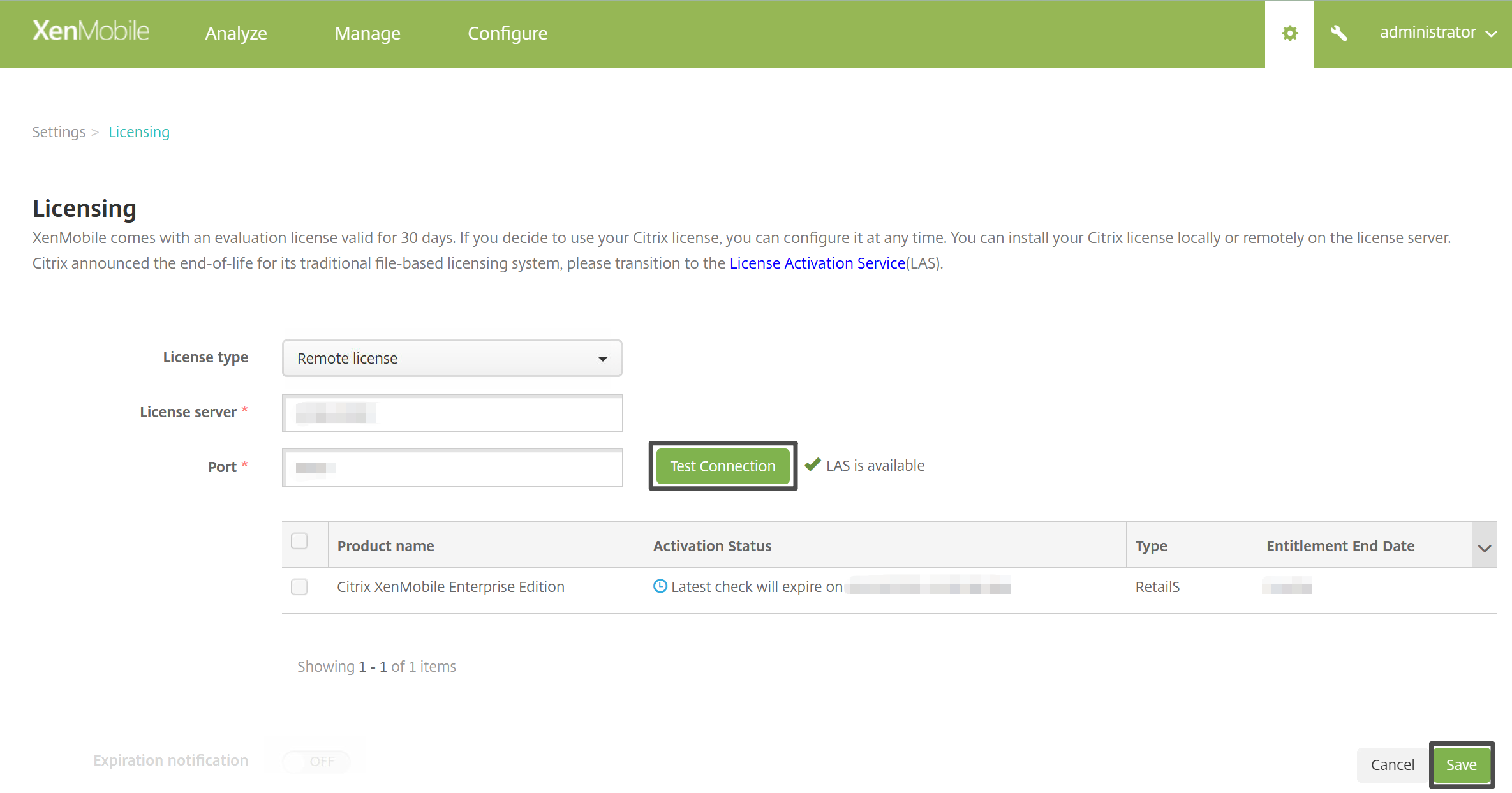1512x793 pixels.
Task: Expand the table column options chevron
Action: (x=1484, y=547)
